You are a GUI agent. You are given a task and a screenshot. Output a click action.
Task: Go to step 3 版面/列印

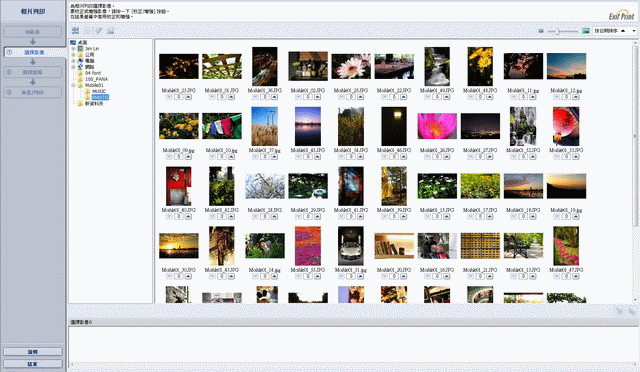33,92
